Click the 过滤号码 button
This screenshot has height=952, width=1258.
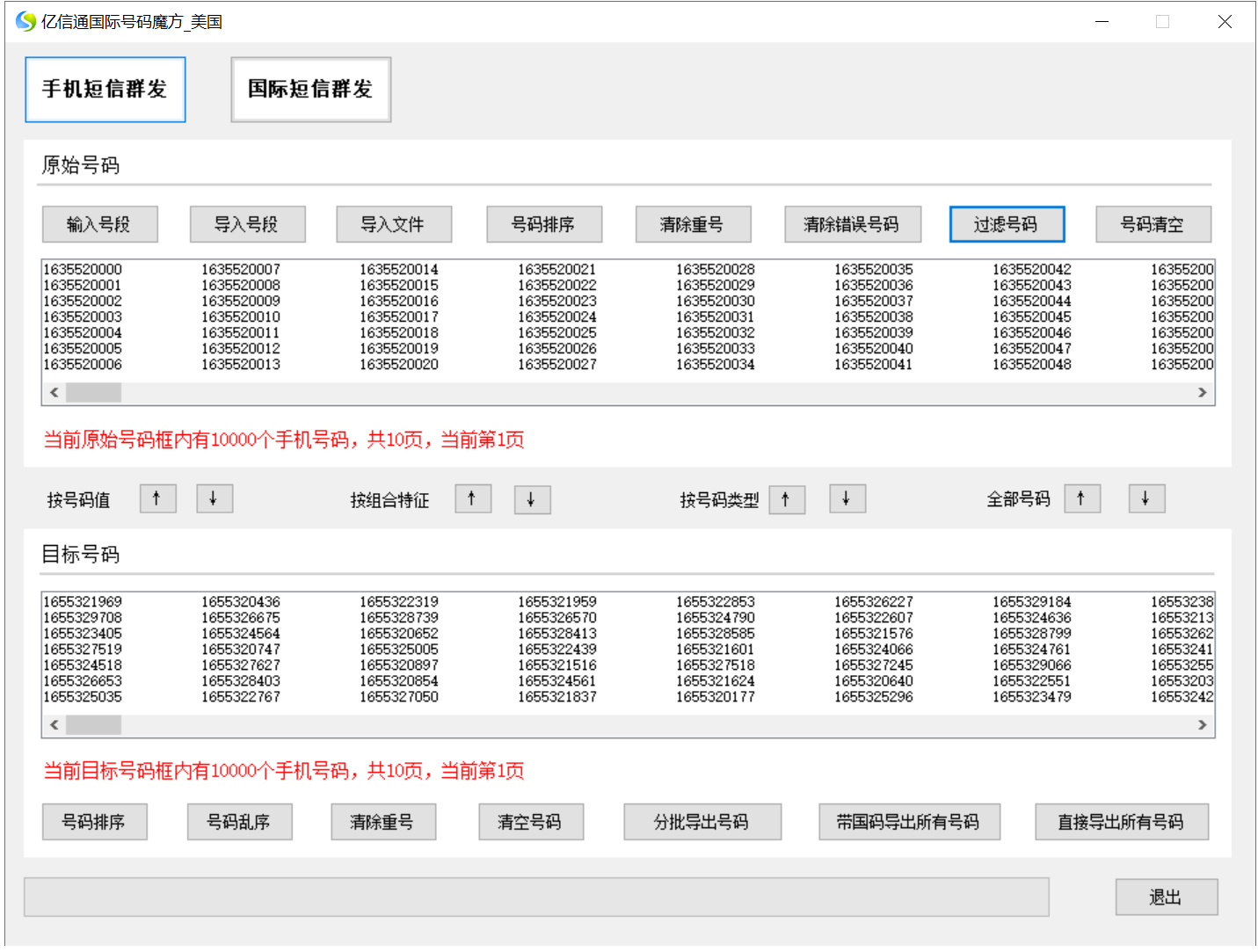[x=1006, y=224]
